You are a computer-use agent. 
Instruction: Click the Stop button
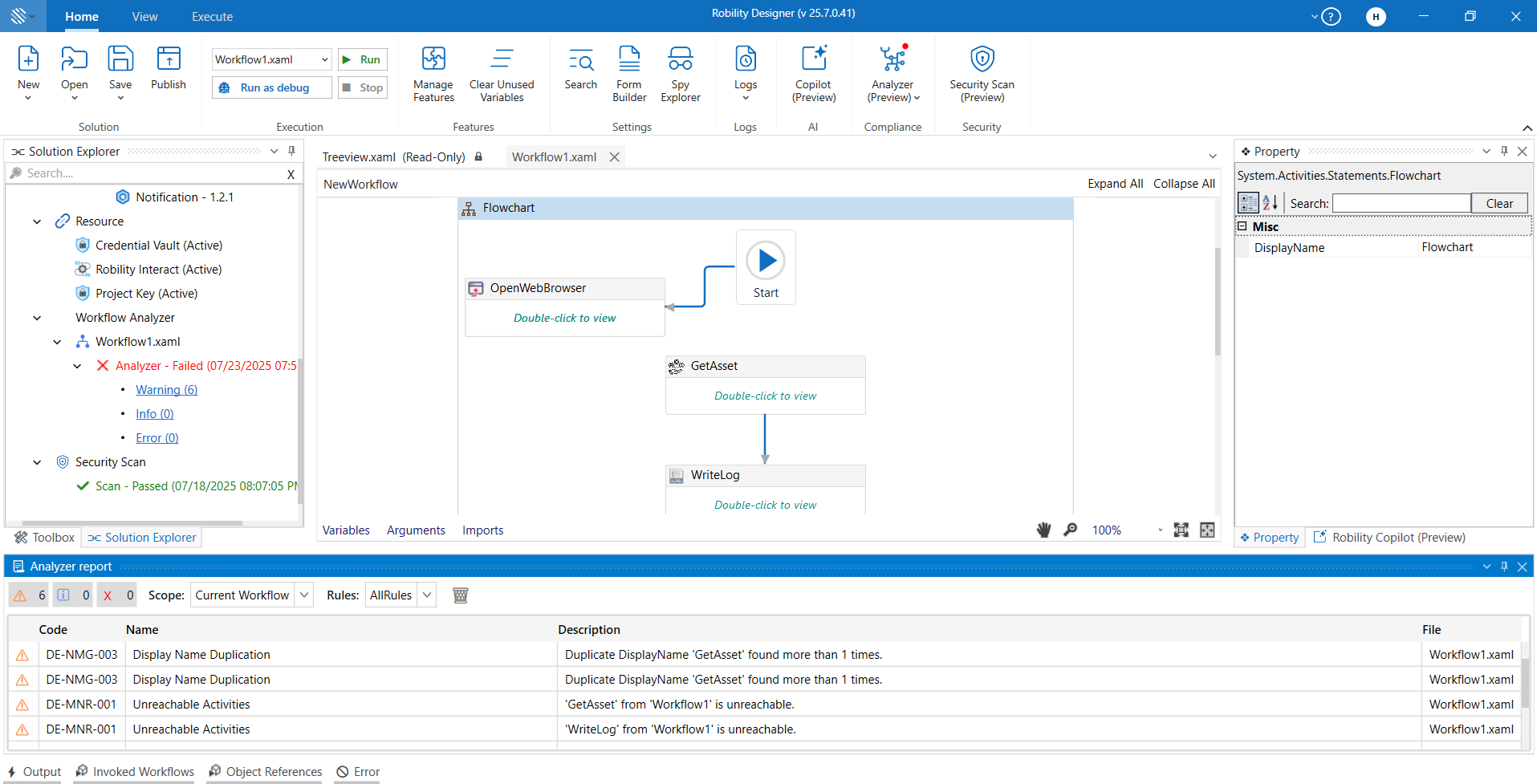pyautogui.click(x=363, y=87)
